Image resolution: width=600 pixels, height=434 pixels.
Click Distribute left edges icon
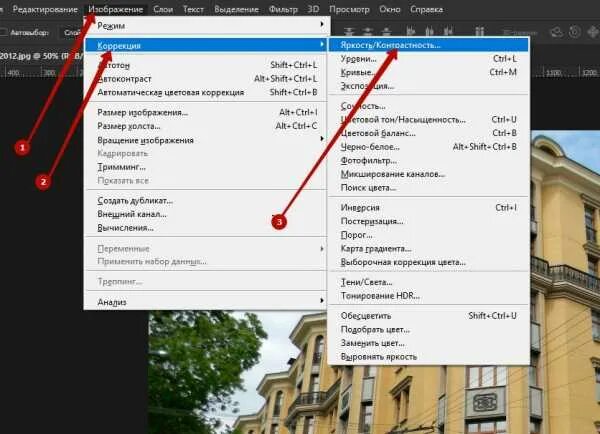coord(411,32)
